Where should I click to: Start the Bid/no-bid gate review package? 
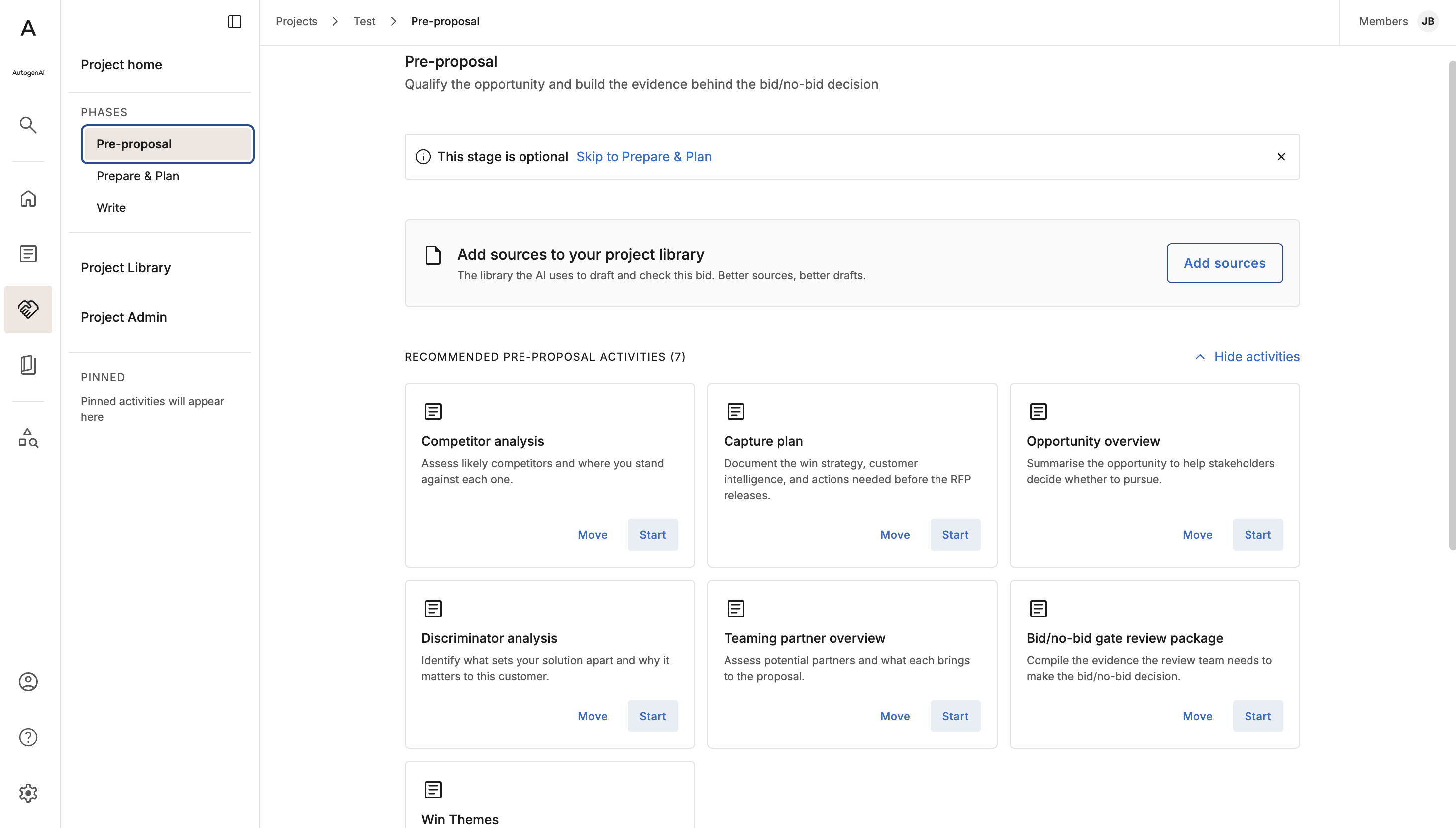point(1257,716)
